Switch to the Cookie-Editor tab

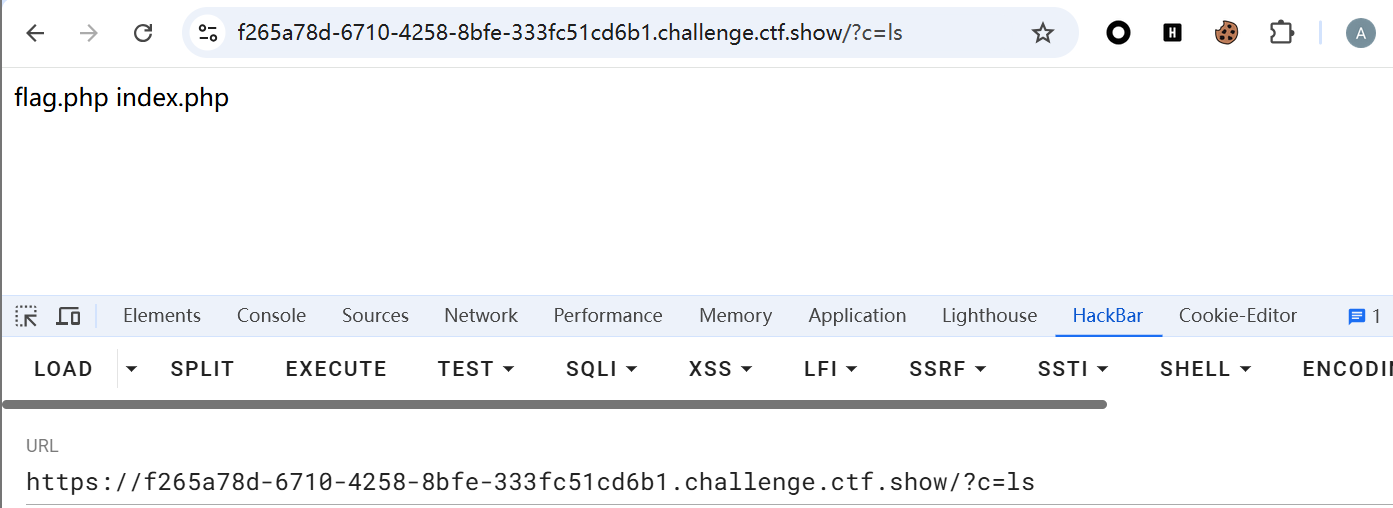(x=1237, y=316)
